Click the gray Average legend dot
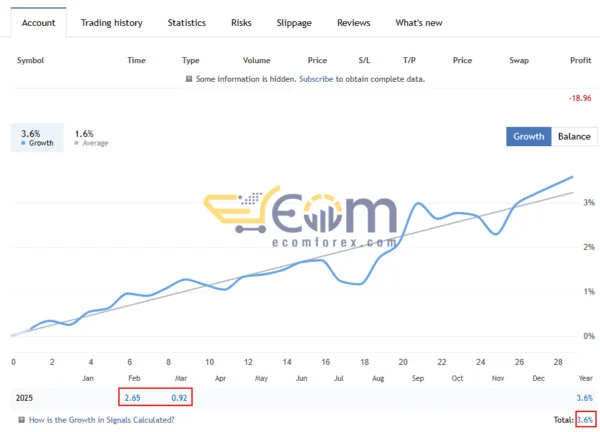The height and width of the screenshot is (432, 600). 78,143
